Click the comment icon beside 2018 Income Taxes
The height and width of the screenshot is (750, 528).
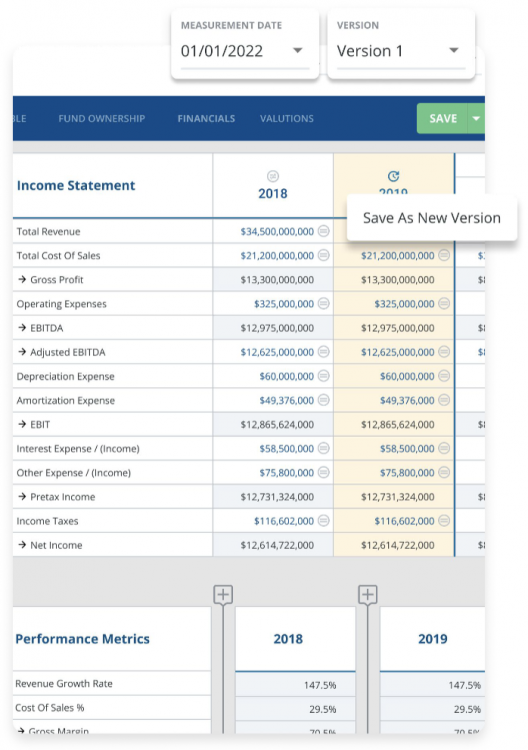click(324, 520)
